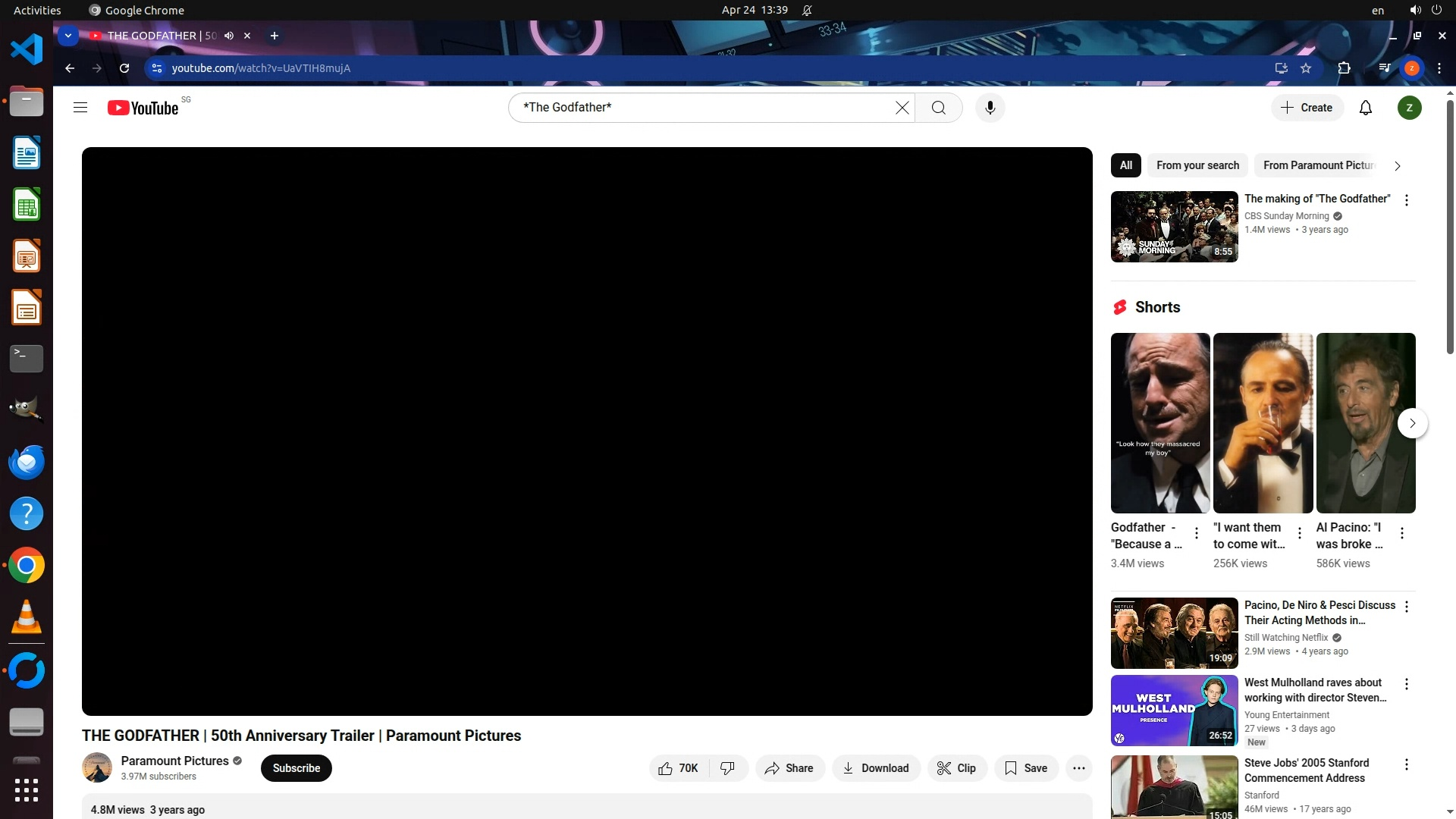Open The making of The Godfather thumbnail
This screenshot has width=1456, height=819.
point(1174,227)
